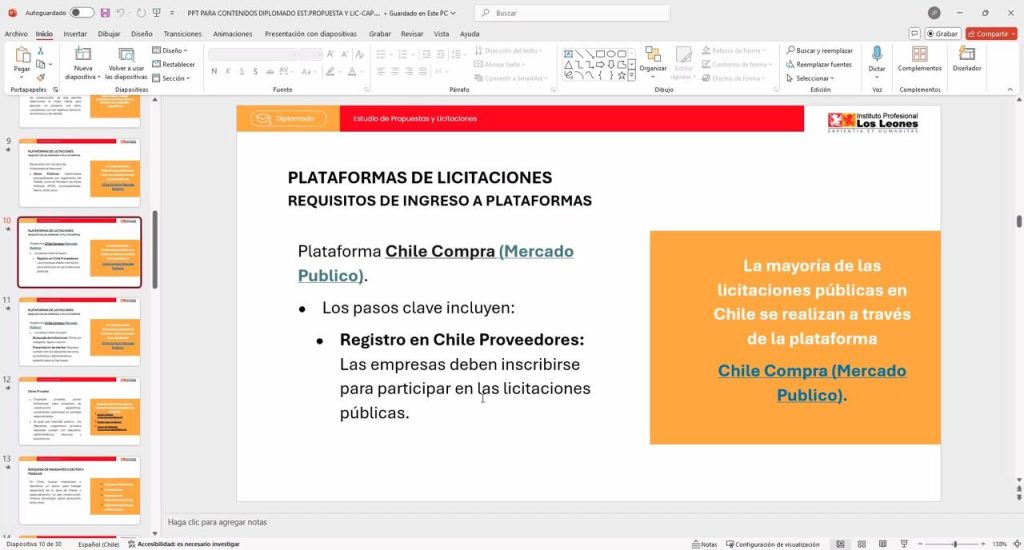Click the zoom out minus button
Screen dimensions: 1024x550
tap(920, 543)
